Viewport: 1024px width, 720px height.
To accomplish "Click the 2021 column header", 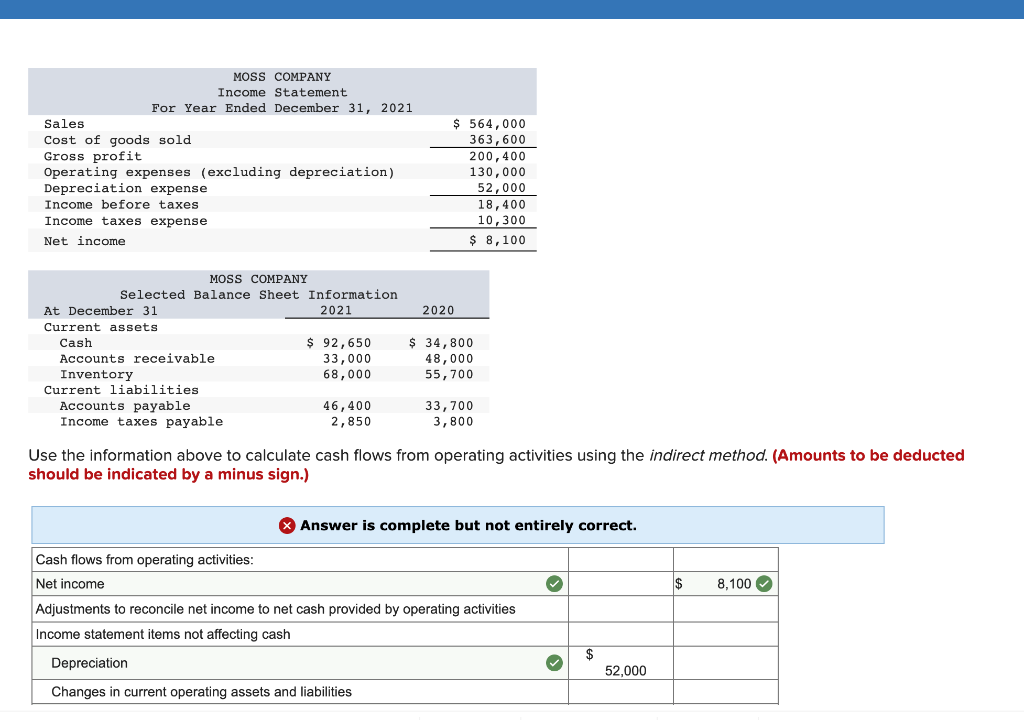I will [336, 310].
